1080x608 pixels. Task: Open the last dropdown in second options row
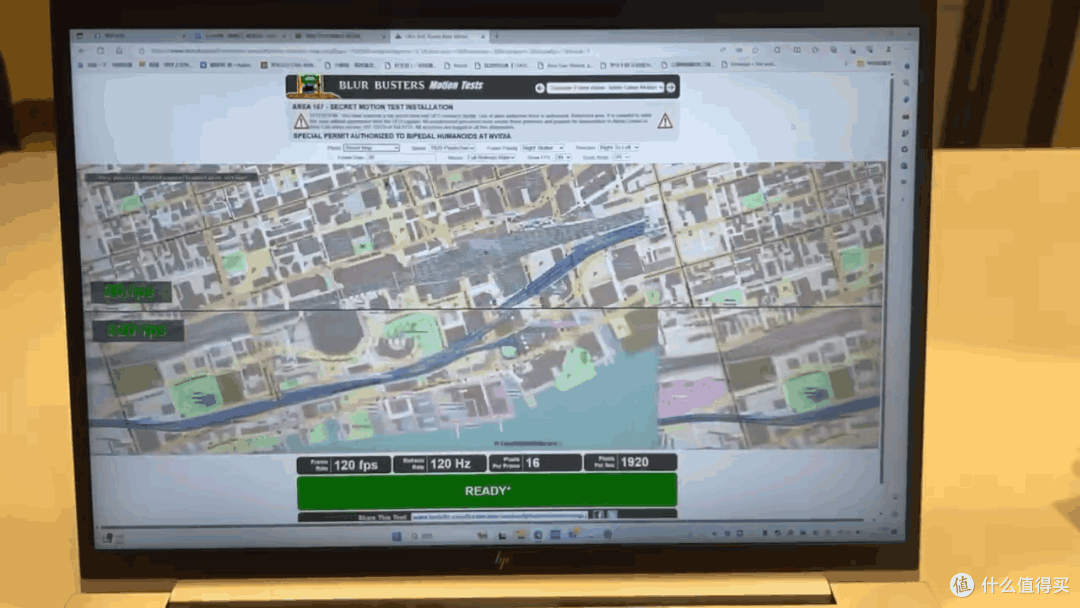pos(621,158)
